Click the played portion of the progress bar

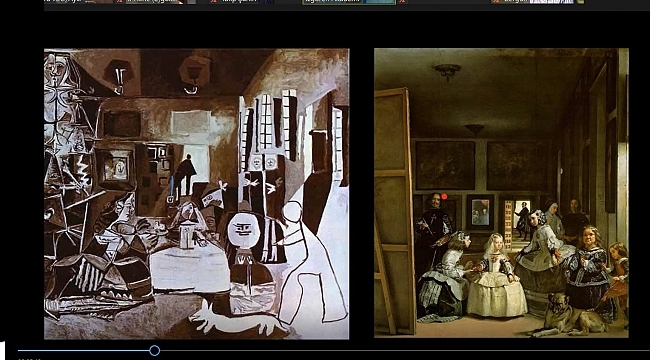84,351
